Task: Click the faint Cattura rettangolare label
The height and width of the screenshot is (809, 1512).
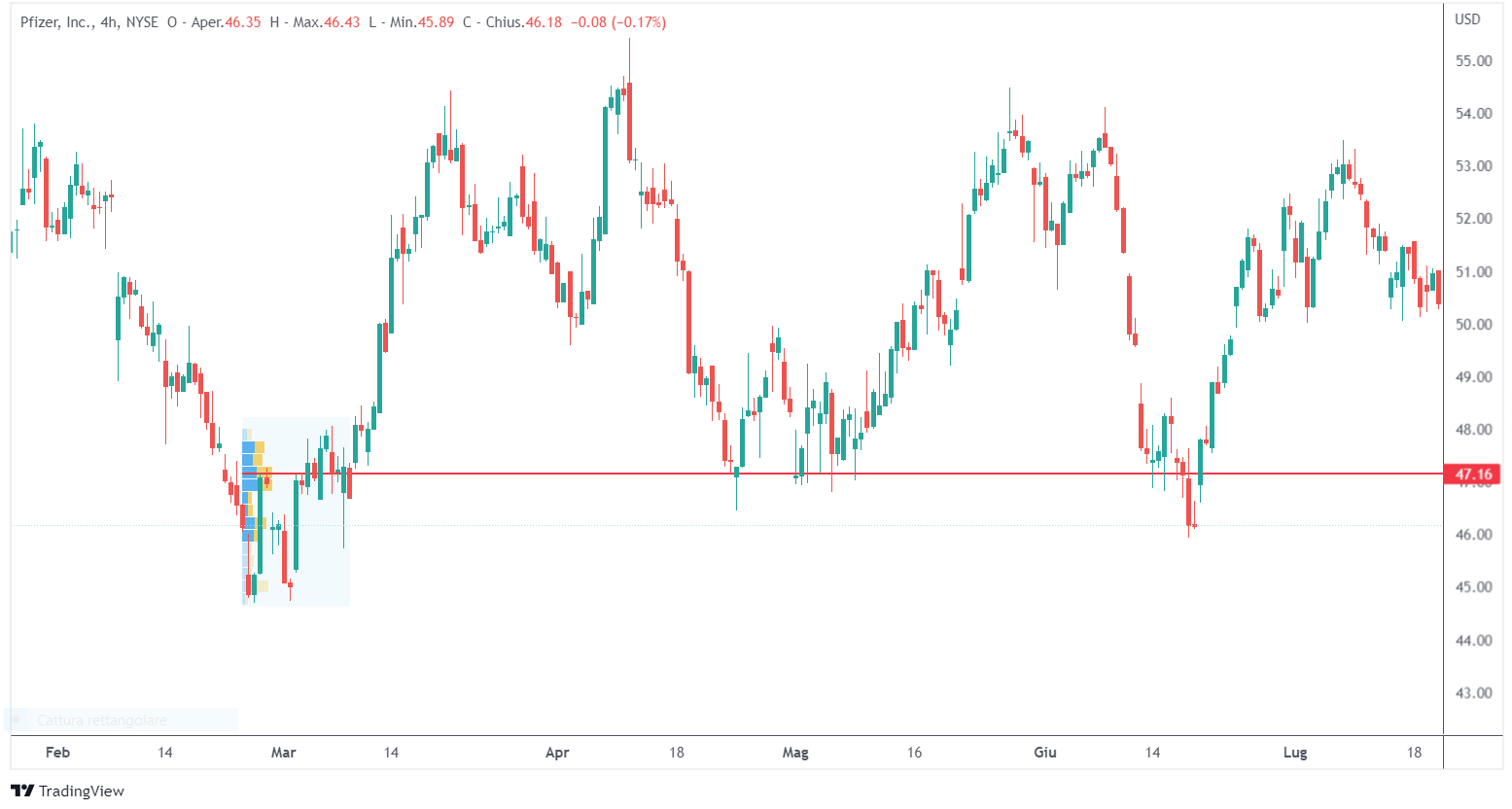Action: pyautogui.click(x=101, y=721)
